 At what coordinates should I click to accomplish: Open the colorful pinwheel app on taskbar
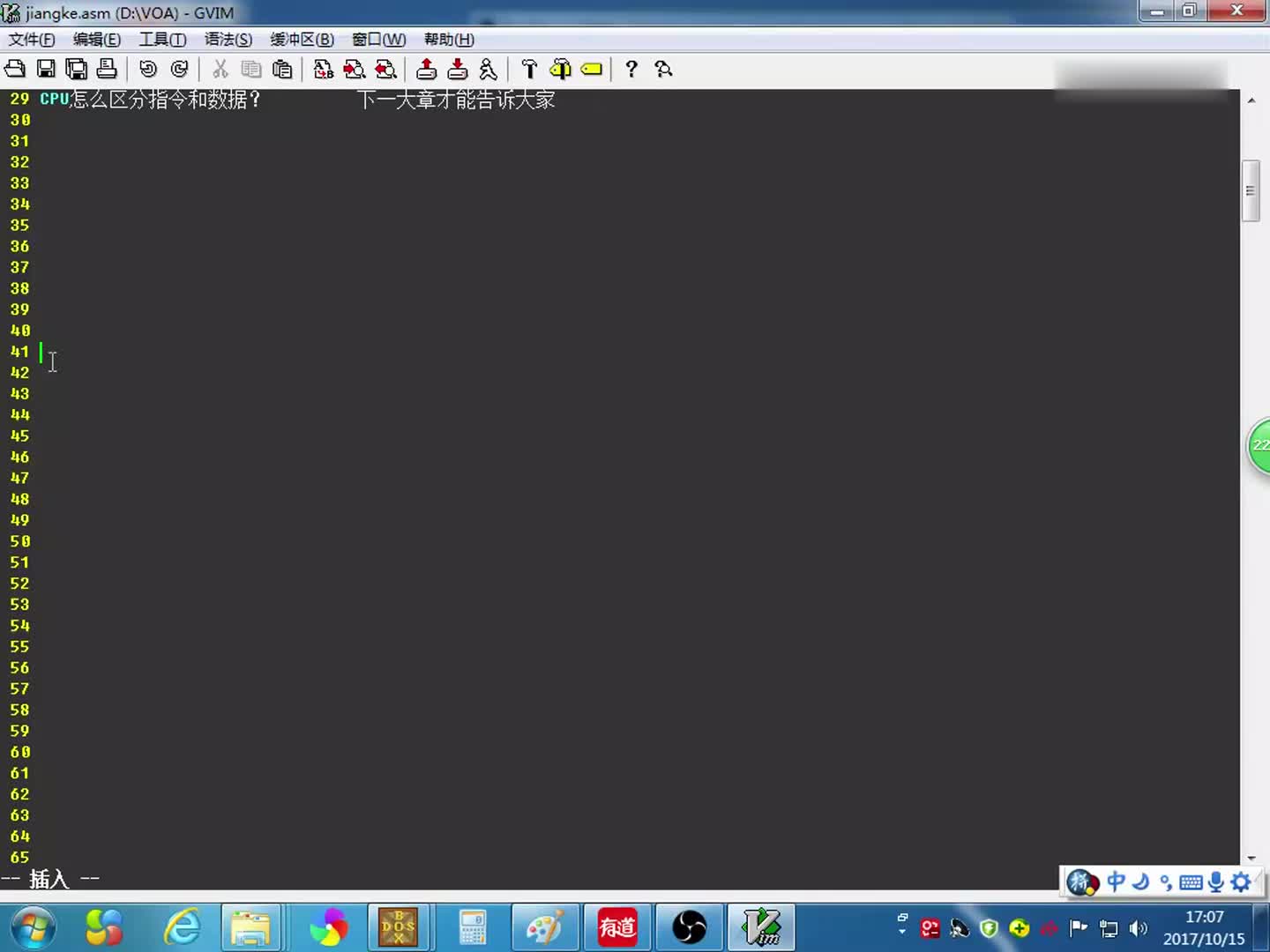[328, 927]
